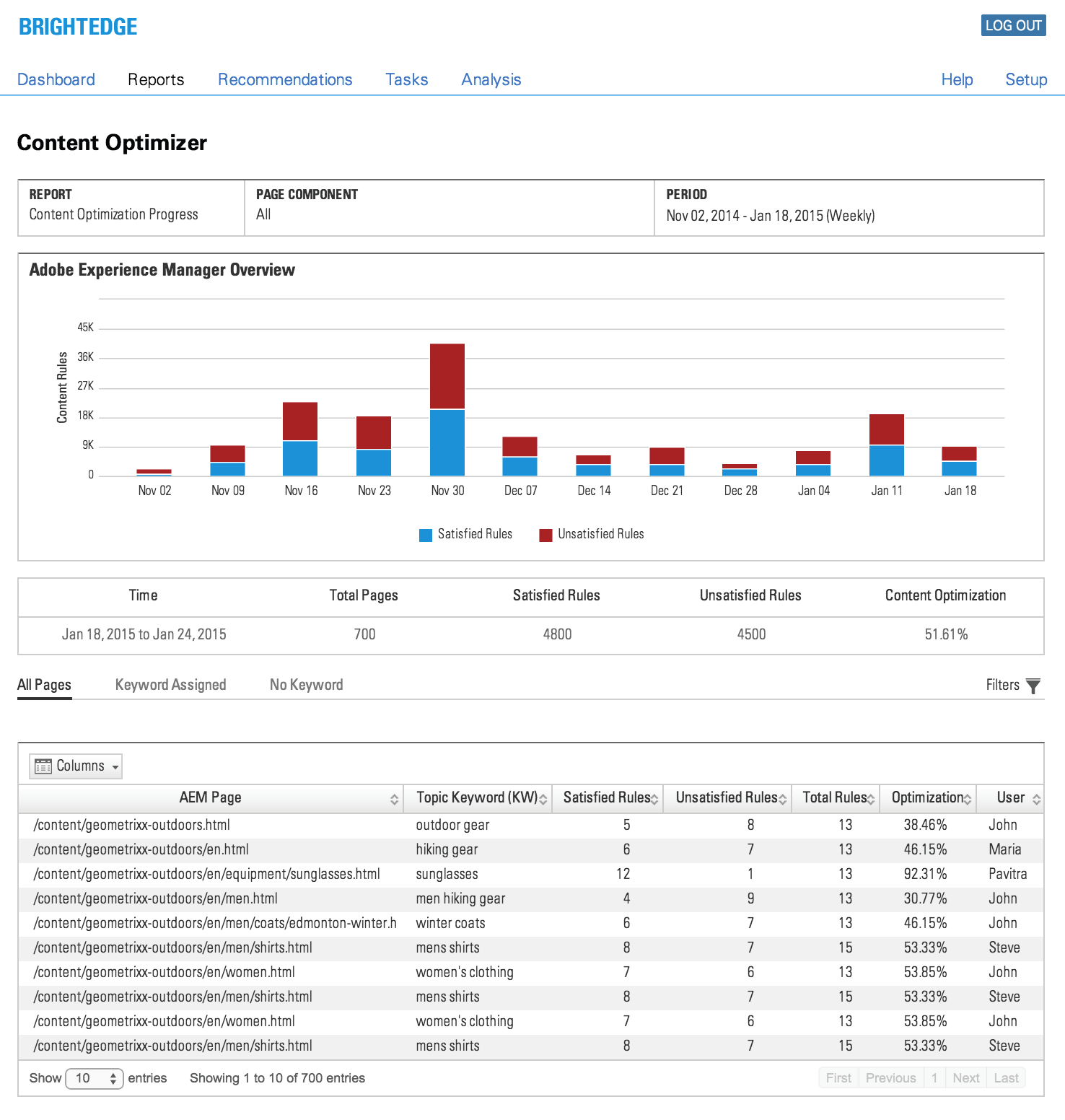1065x1120 pixels.
Task: Expand the Columns dropdown arrow
Action: 115,767
